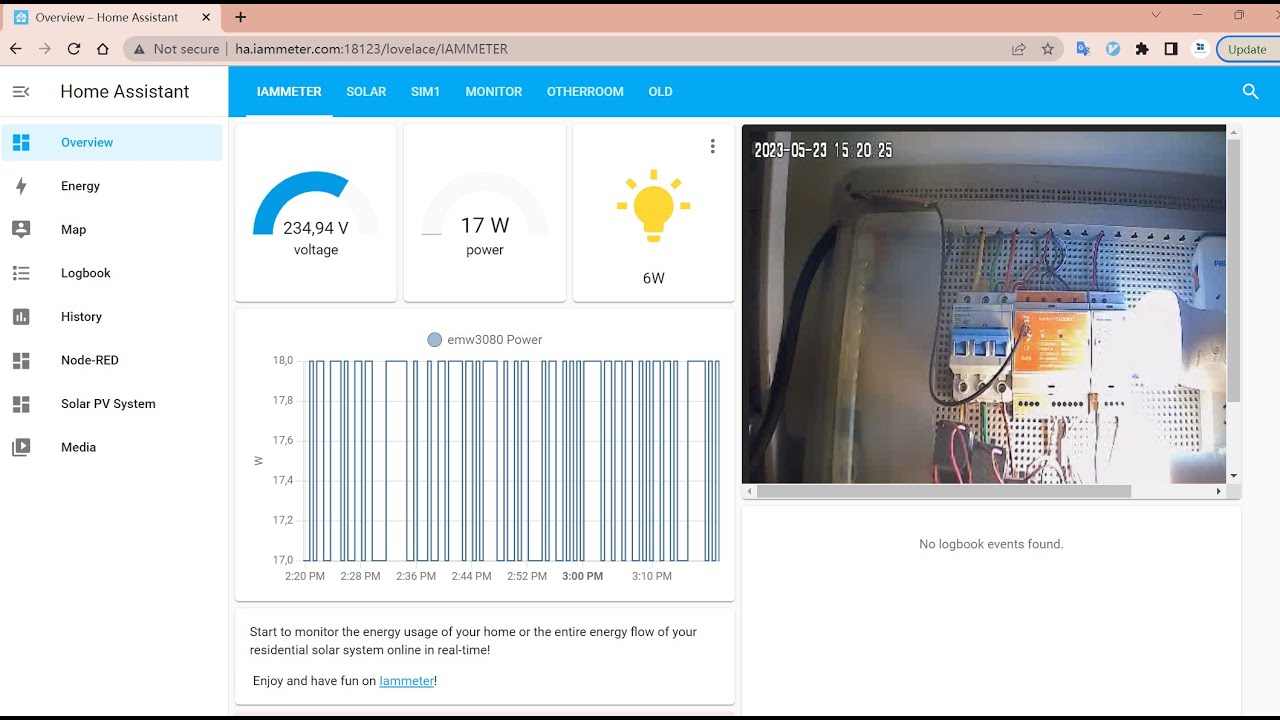Switch to the SIM1 tab
The height and width of the screenshot is (720, 1280).
coord(425,91)
